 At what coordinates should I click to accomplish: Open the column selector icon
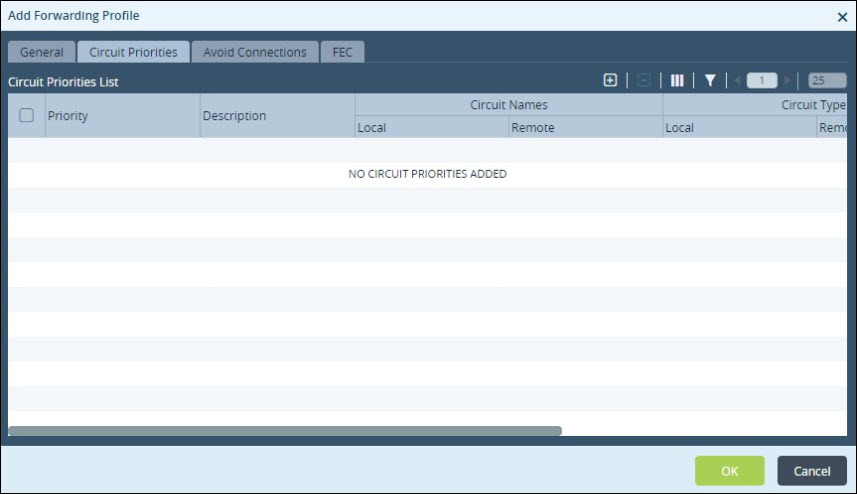677,80
